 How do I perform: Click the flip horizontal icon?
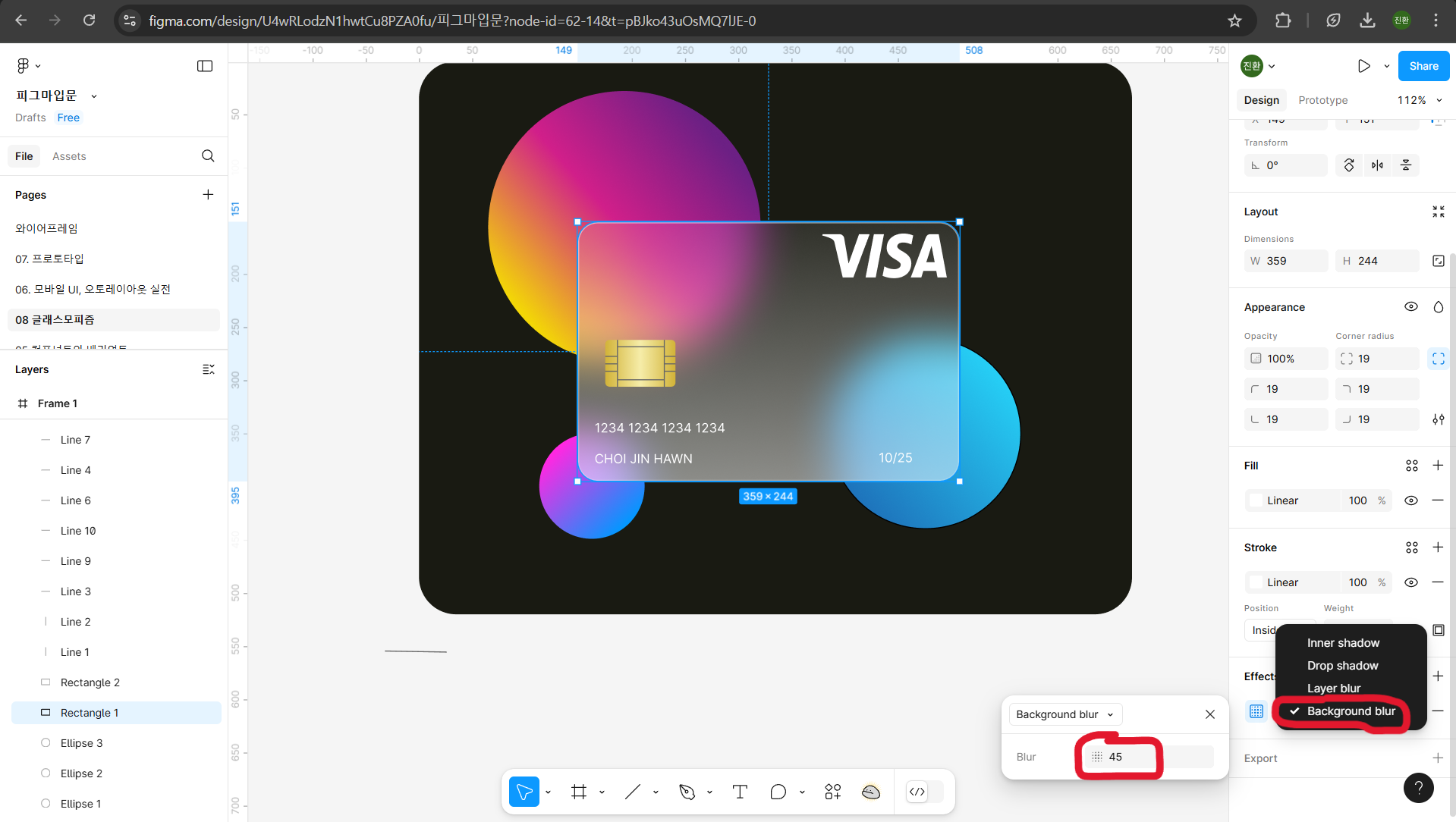click(1377, 165)
